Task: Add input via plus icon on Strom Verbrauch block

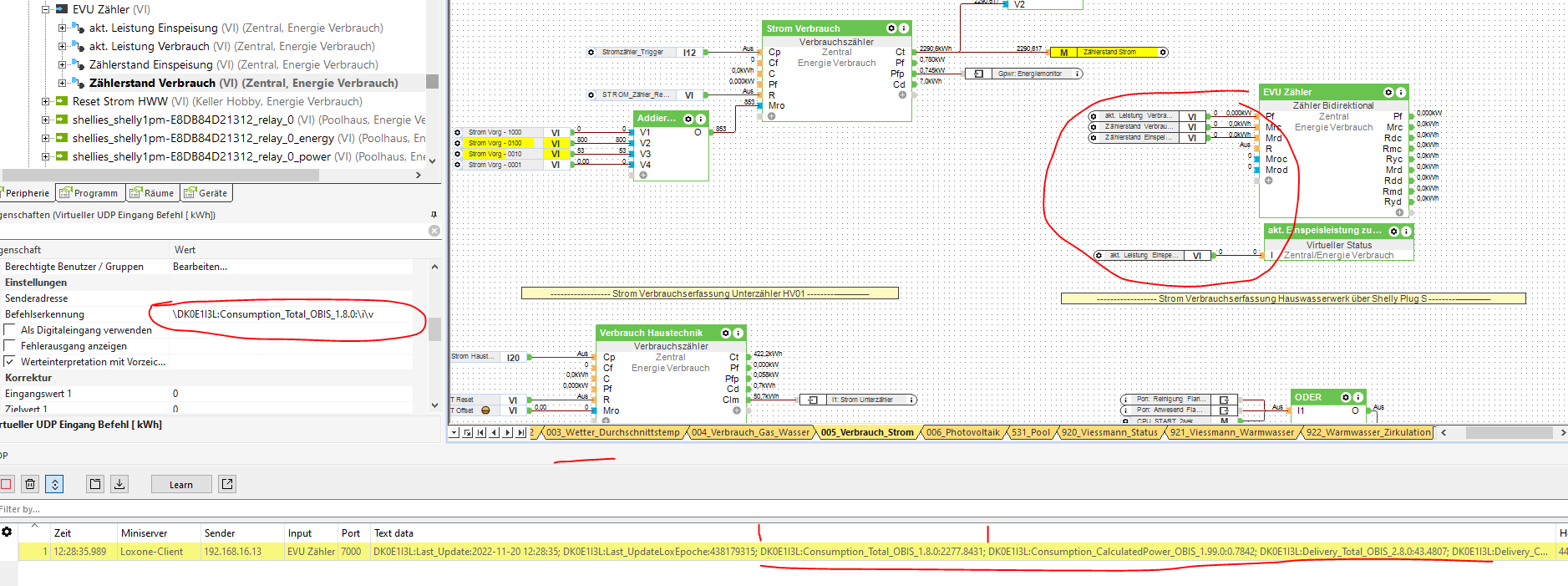Action: pyautogui.click(x=771, y=116)
